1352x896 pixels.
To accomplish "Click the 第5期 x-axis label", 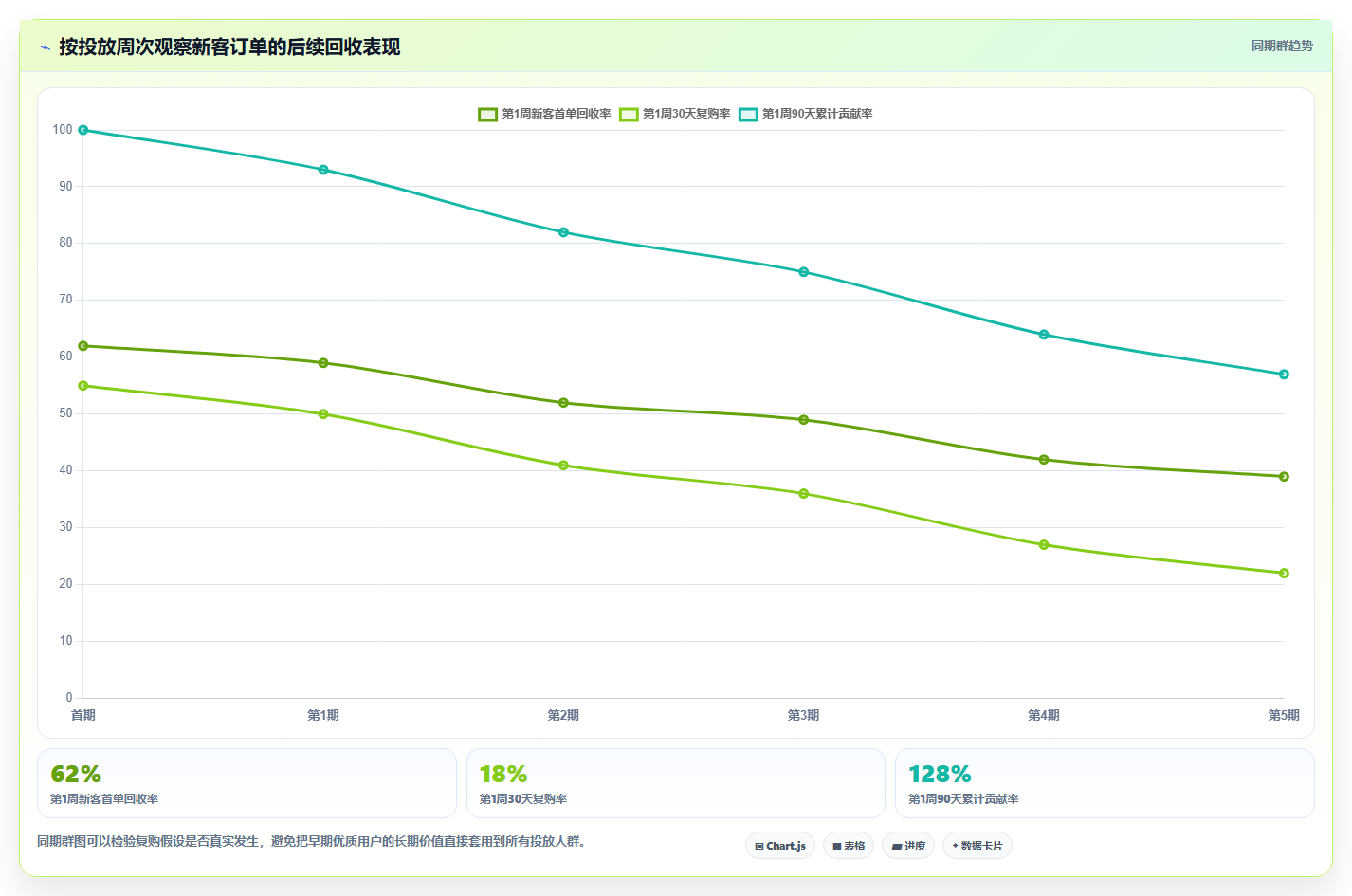I will [1284, 715].
